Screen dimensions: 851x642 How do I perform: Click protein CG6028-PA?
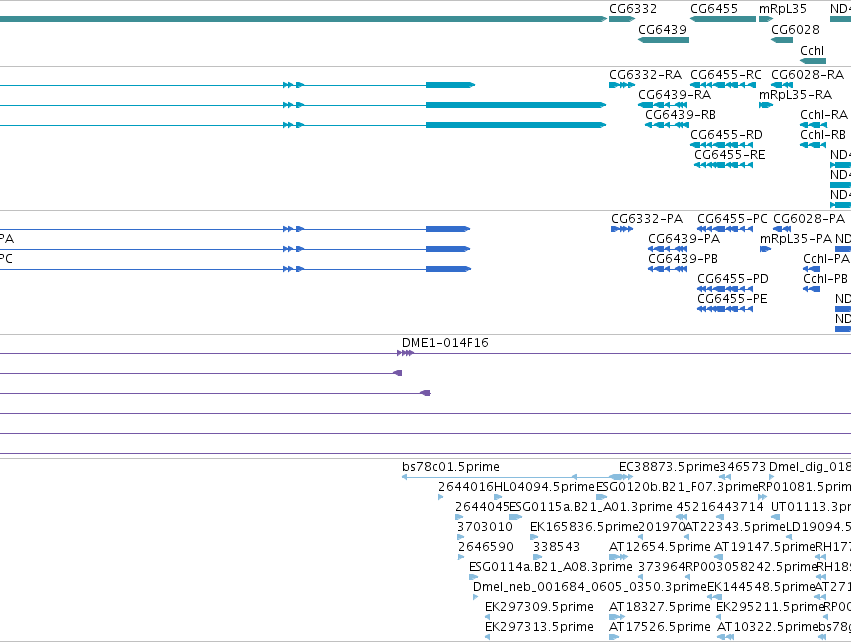pos(809,219)
